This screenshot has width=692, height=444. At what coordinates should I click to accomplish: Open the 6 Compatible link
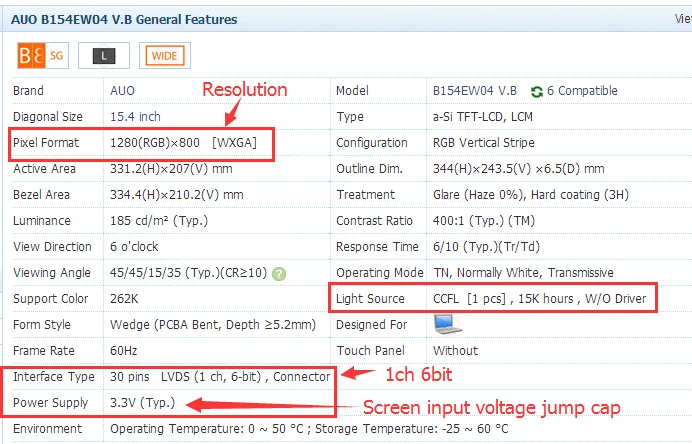click(582, 91)
